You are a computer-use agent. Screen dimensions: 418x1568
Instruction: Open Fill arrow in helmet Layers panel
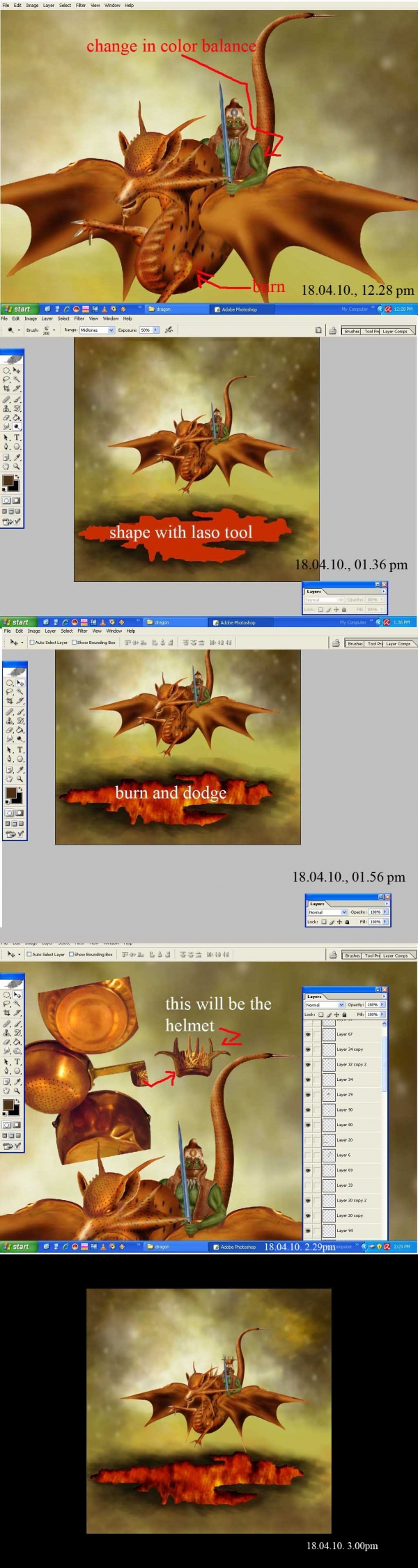click(x=382, y=1015)
